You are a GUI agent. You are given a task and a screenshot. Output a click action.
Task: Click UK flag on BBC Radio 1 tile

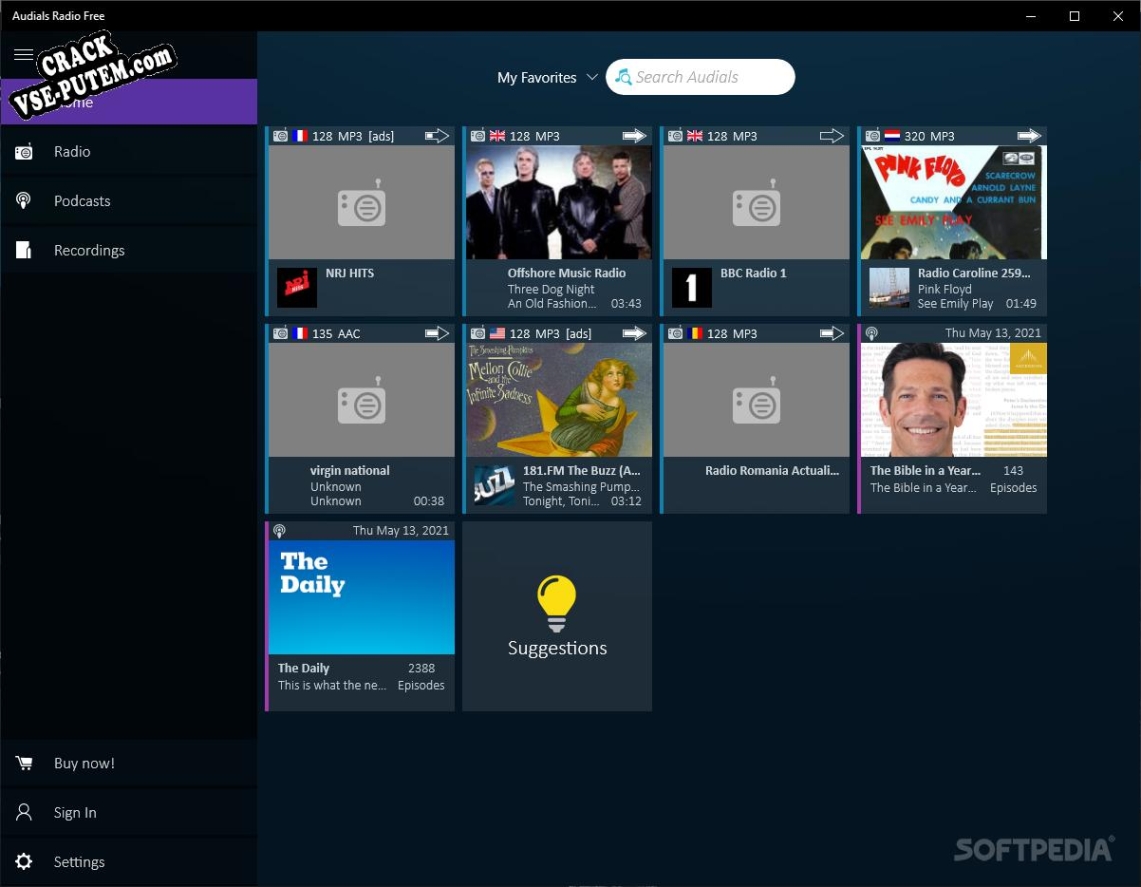click(x=695, y=136)
